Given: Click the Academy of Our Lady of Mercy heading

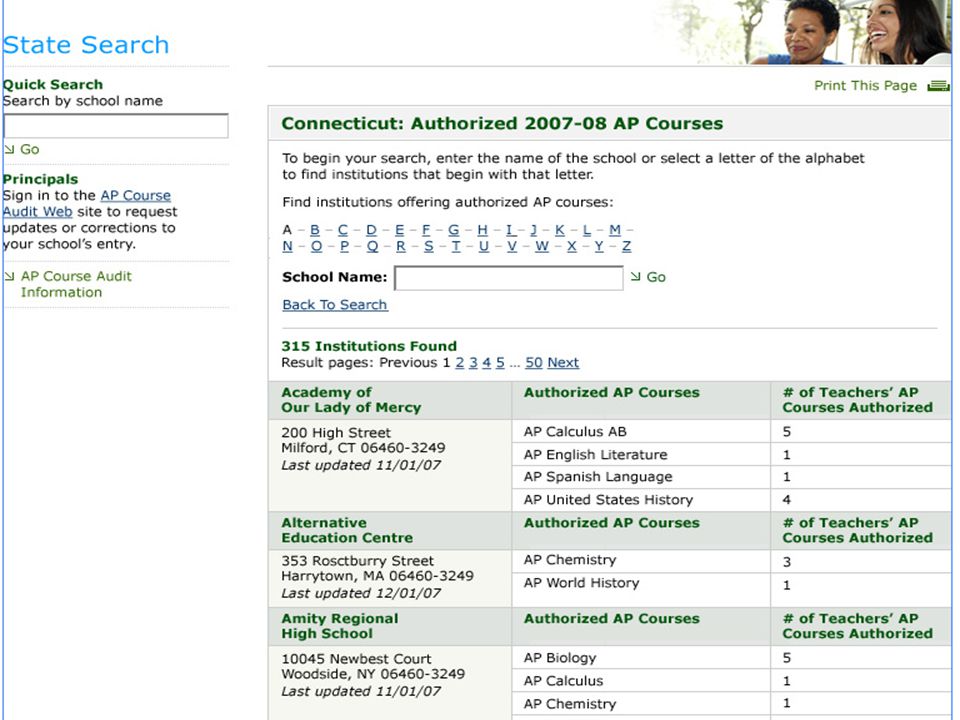Looking at the screenshot, I should click(351, 400).
